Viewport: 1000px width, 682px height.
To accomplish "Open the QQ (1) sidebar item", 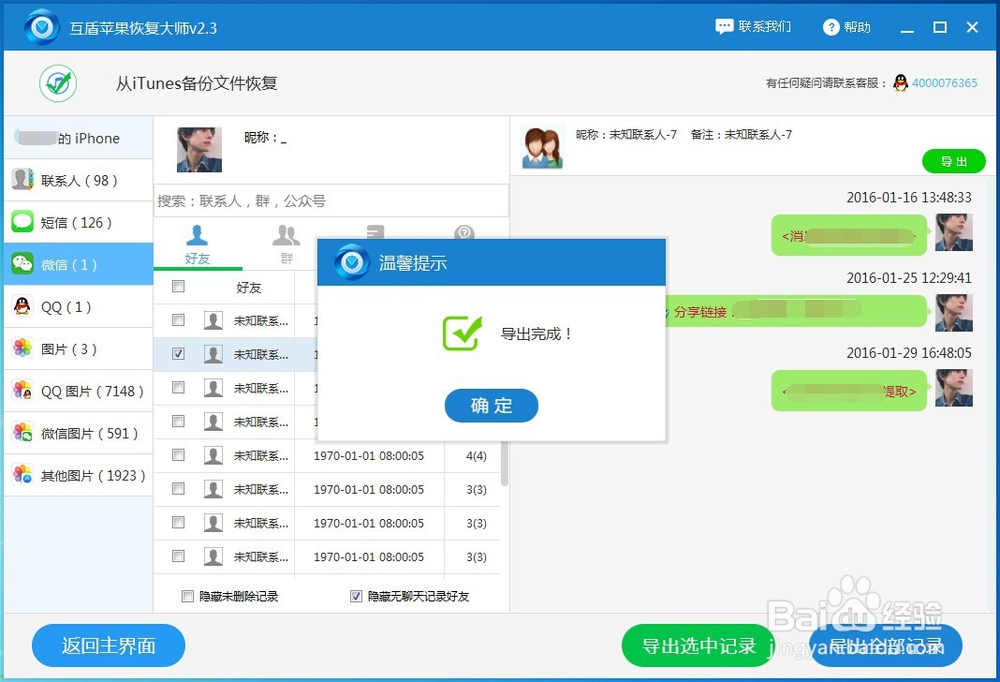I will pos(78,306).
